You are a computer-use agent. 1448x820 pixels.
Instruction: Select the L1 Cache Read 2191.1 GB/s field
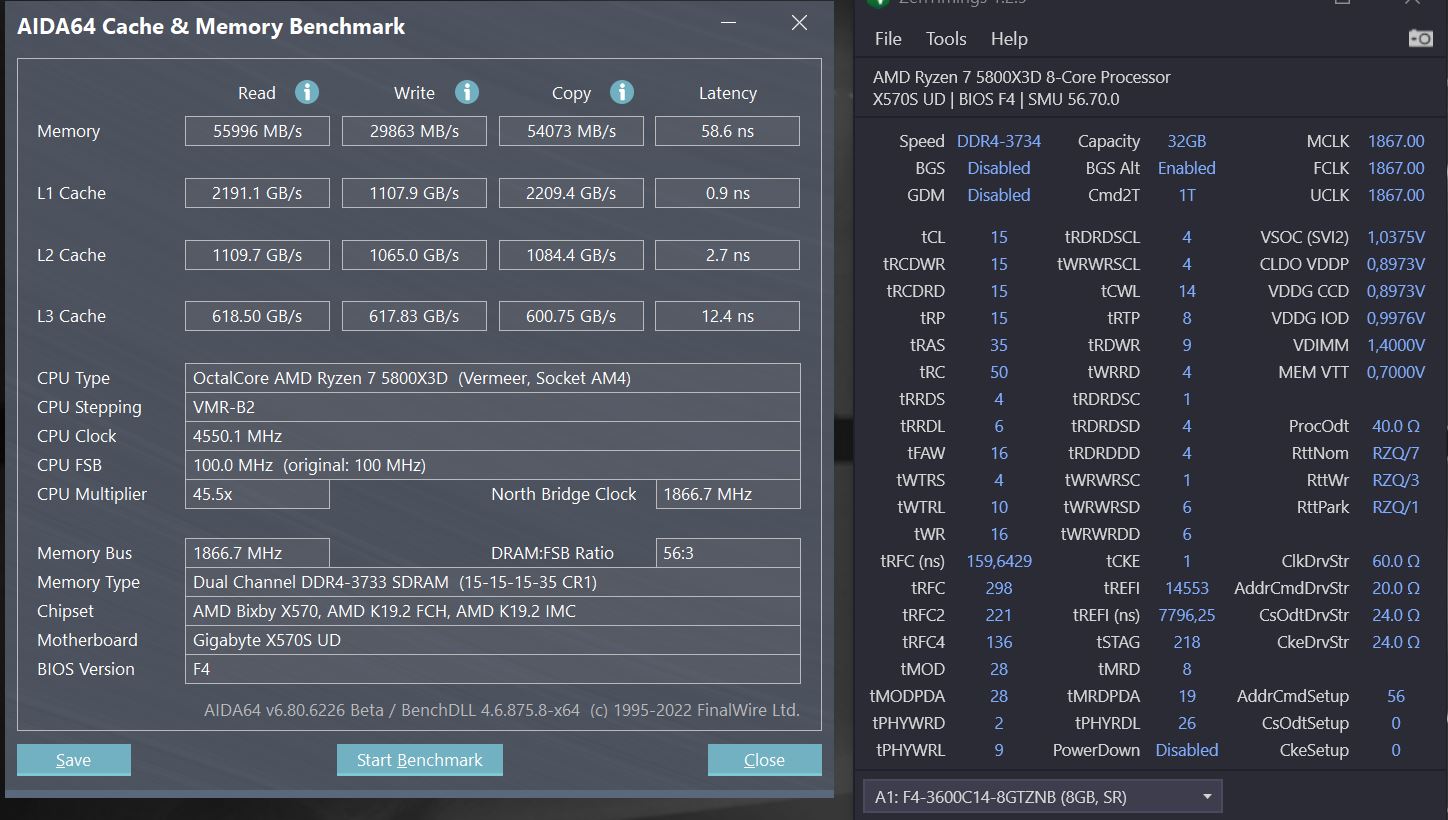[257, 193]
